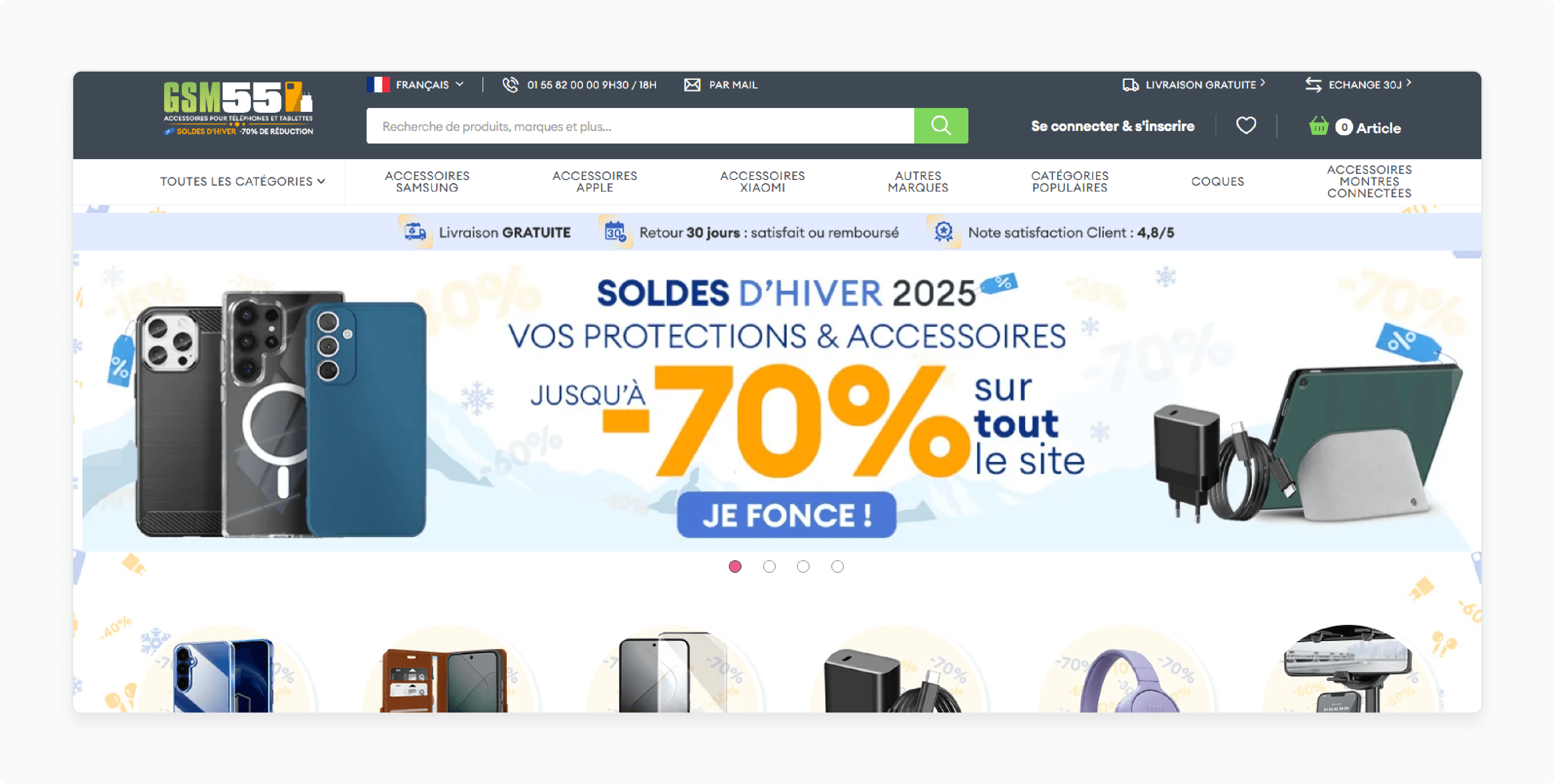Viewport: 1555px width, 784px height.
Task: Select ACCESSOIRES SAMSUNG menu tab
Action: click(428, 180)
